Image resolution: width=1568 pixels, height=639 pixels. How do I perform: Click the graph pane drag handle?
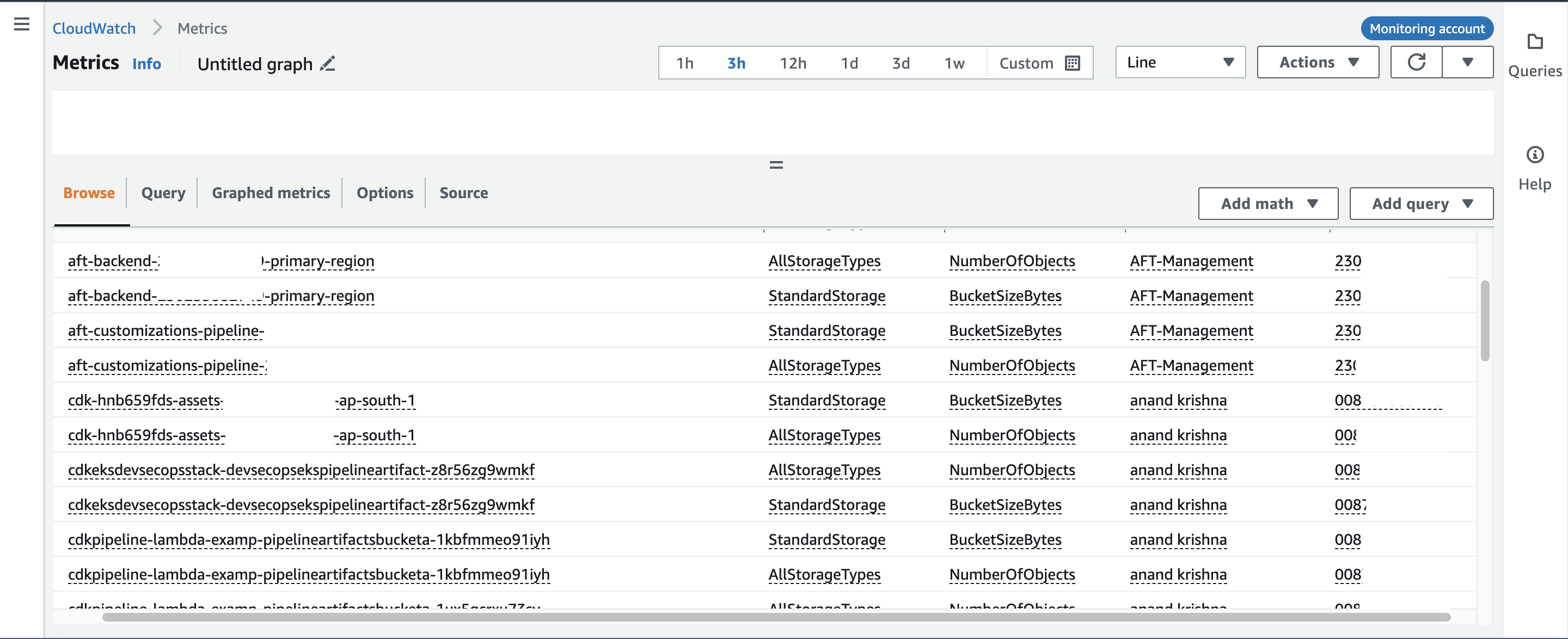tap(775, 164)
